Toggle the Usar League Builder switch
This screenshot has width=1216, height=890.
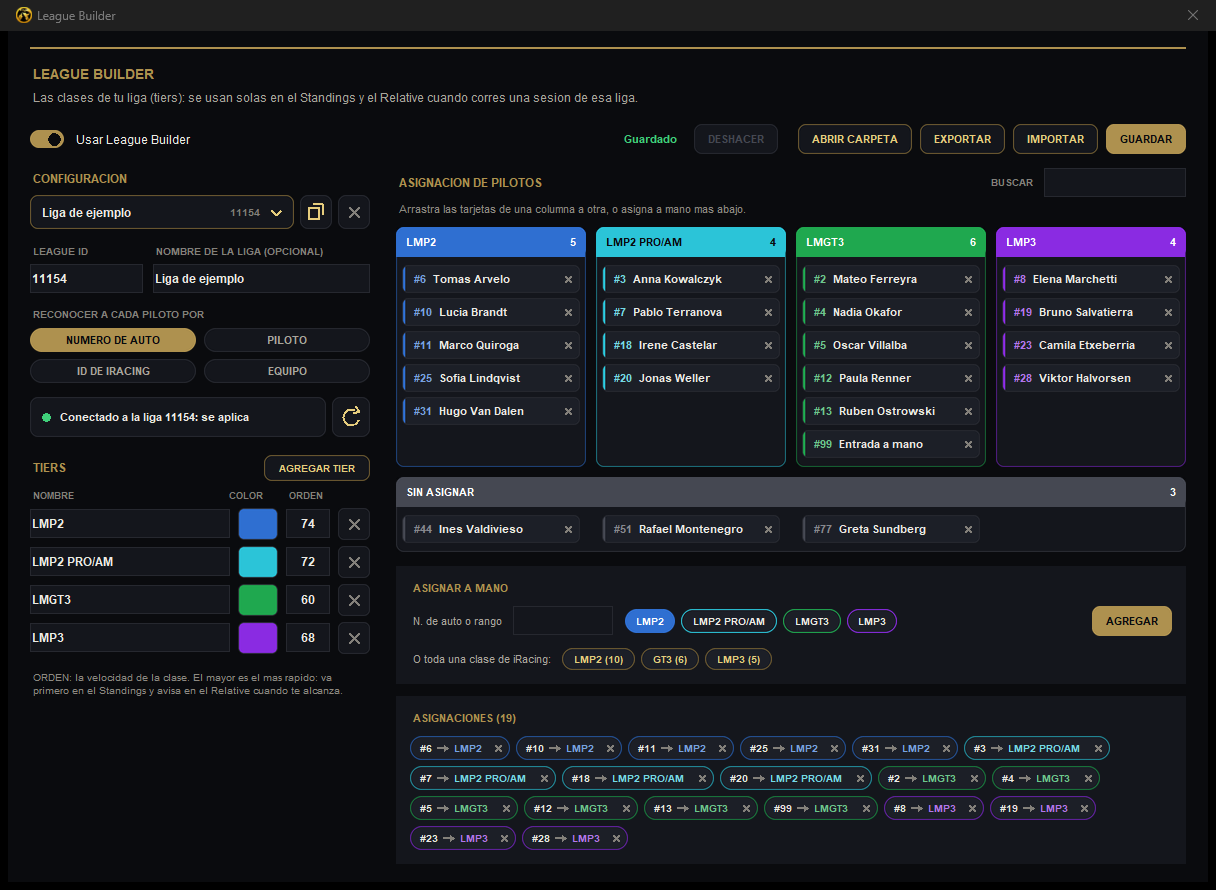47,139
